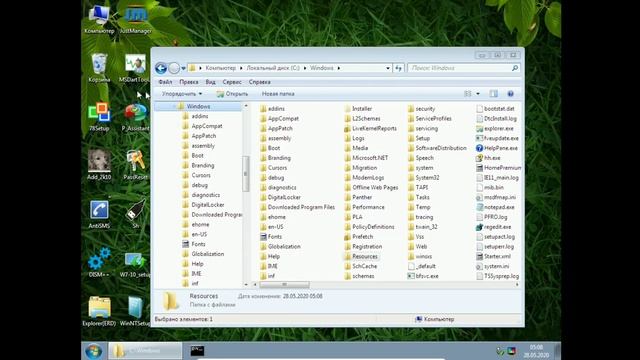
Task: Open the Файл menu
Action: pyautogui.click(x=165, y=82)
